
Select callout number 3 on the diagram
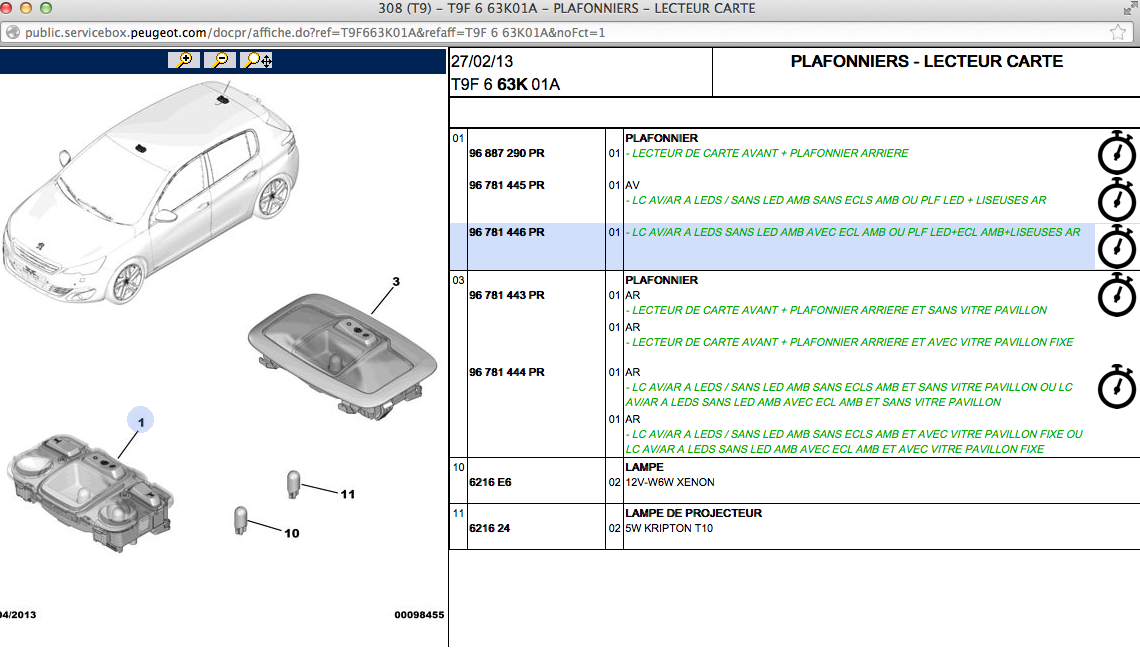(x=395, y=282)
